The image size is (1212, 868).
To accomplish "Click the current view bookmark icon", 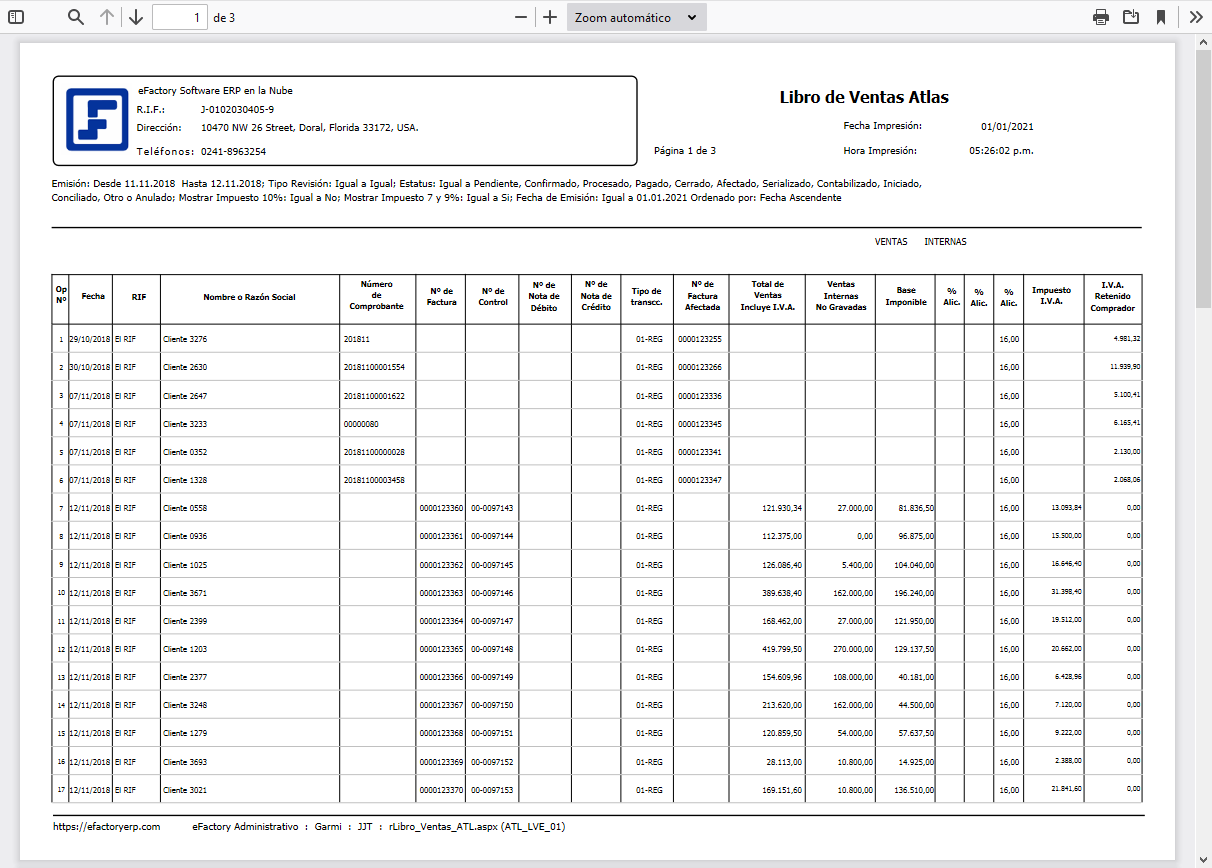I will click(1161, 17).
